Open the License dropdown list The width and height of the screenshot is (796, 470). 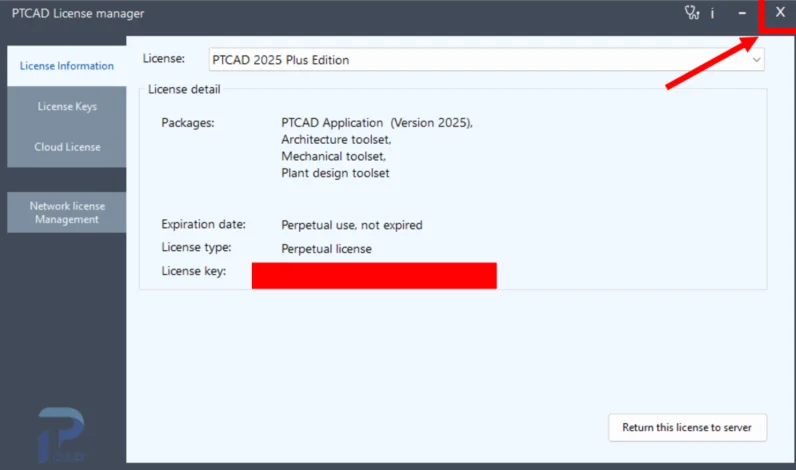click(x=486, y=60)
